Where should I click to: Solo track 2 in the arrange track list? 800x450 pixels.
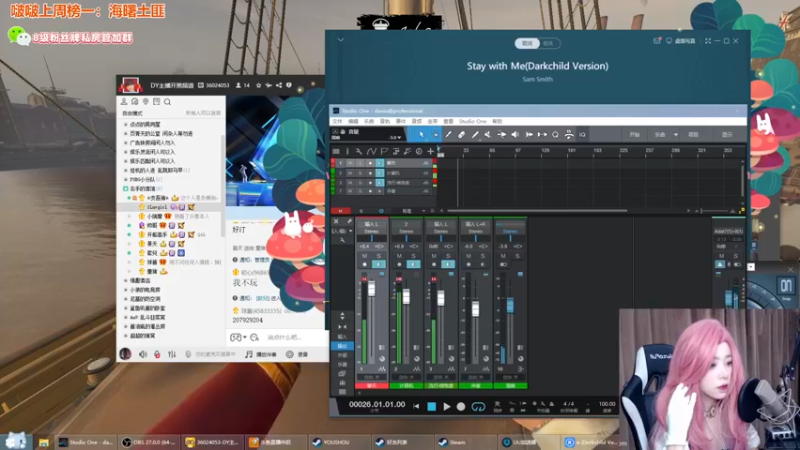tap(360, 173)
